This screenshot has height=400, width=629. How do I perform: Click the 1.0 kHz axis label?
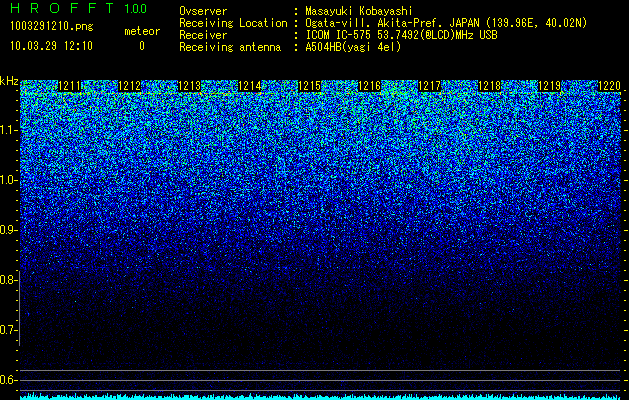[x=7, y=181]
